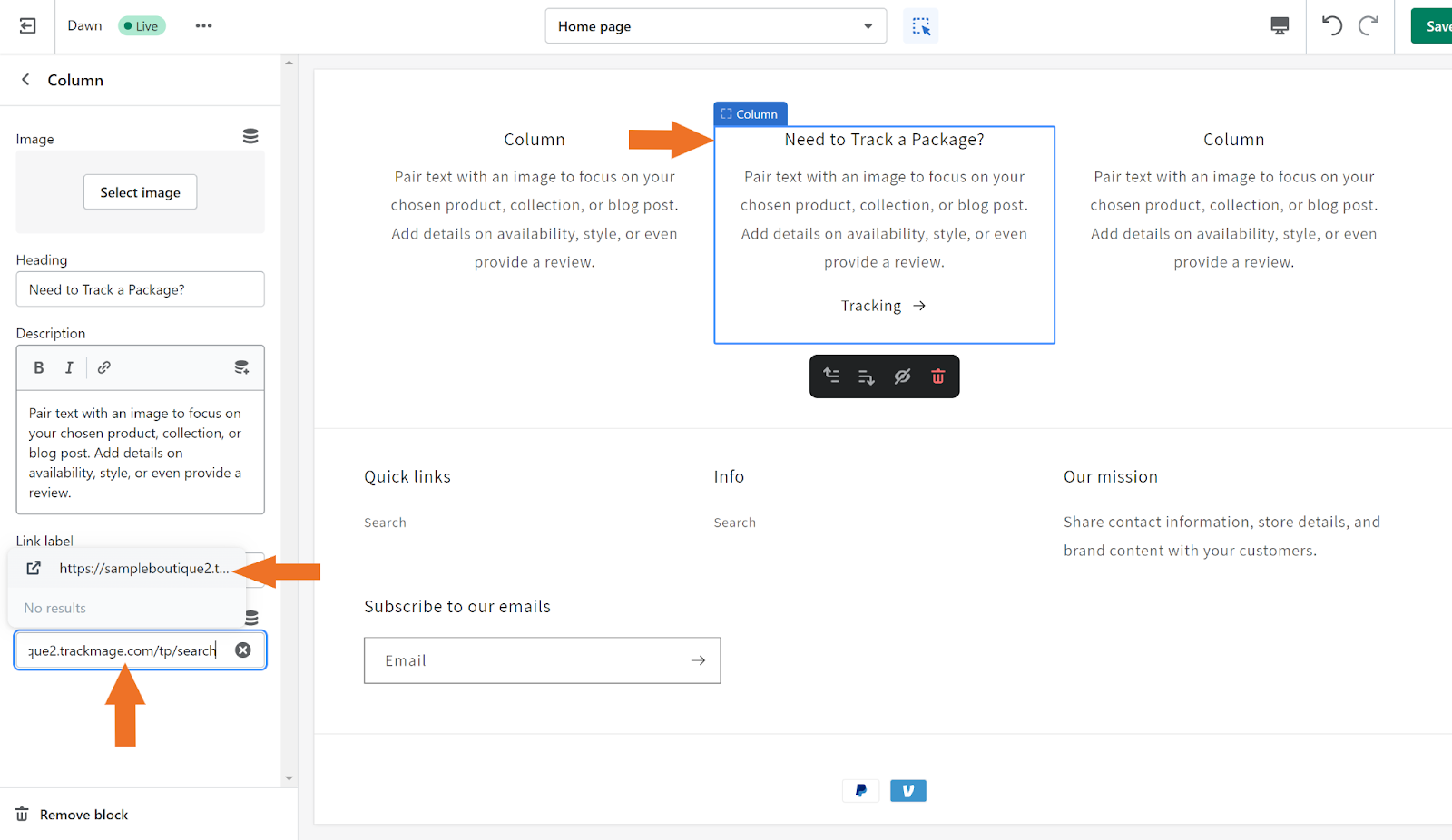Screen dimensions: 1452x840
Task: Click Subscribe to our emails heading
Action: 457,607
